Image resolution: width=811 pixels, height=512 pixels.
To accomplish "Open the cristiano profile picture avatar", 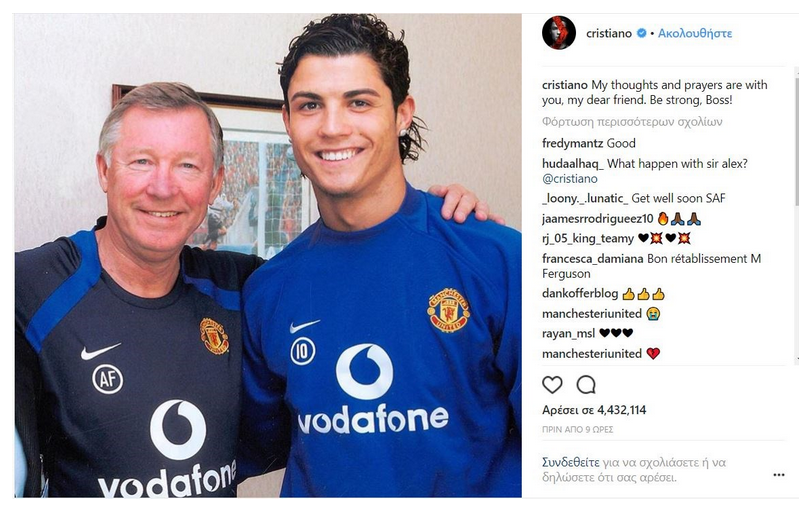I will (559, 33).
